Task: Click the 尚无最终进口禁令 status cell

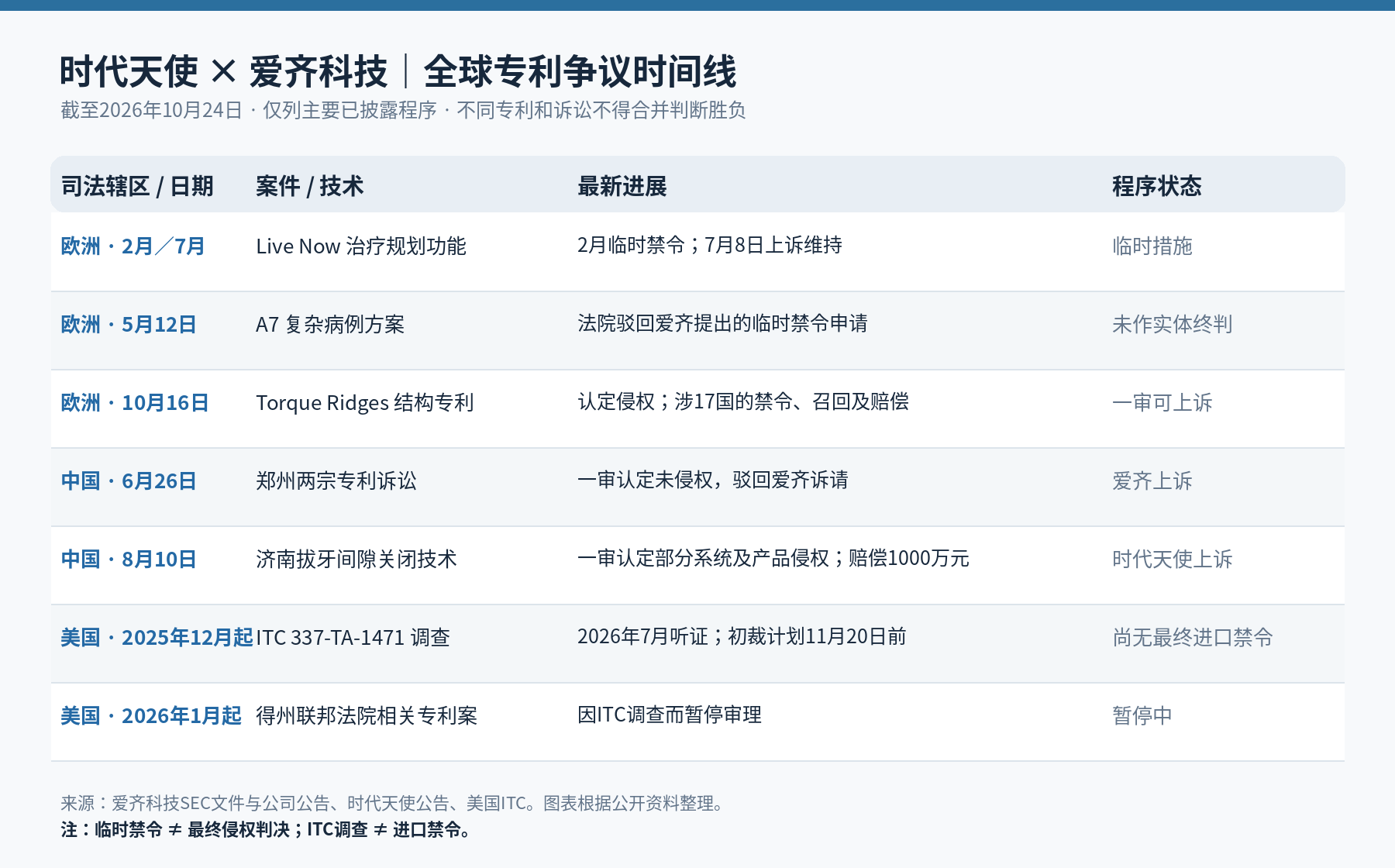Action: (1193, 638)
